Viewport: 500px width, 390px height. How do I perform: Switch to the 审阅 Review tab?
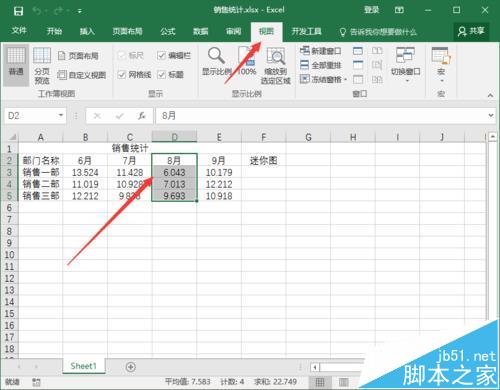pyautogui.click(x=233, y=31)
